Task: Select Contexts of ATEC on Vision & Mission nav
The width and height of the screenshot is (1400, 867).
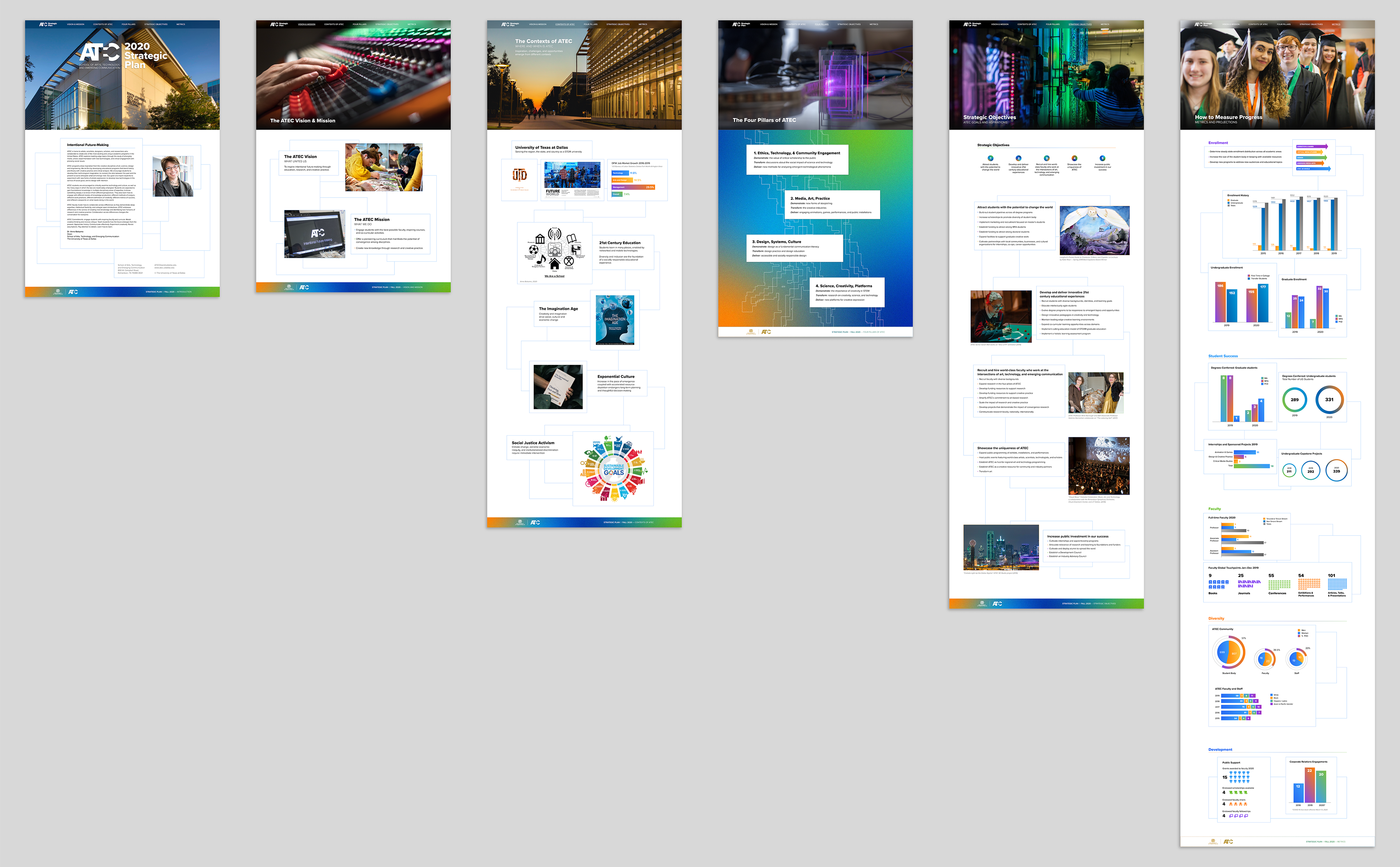Action: (x=334, y=24)
